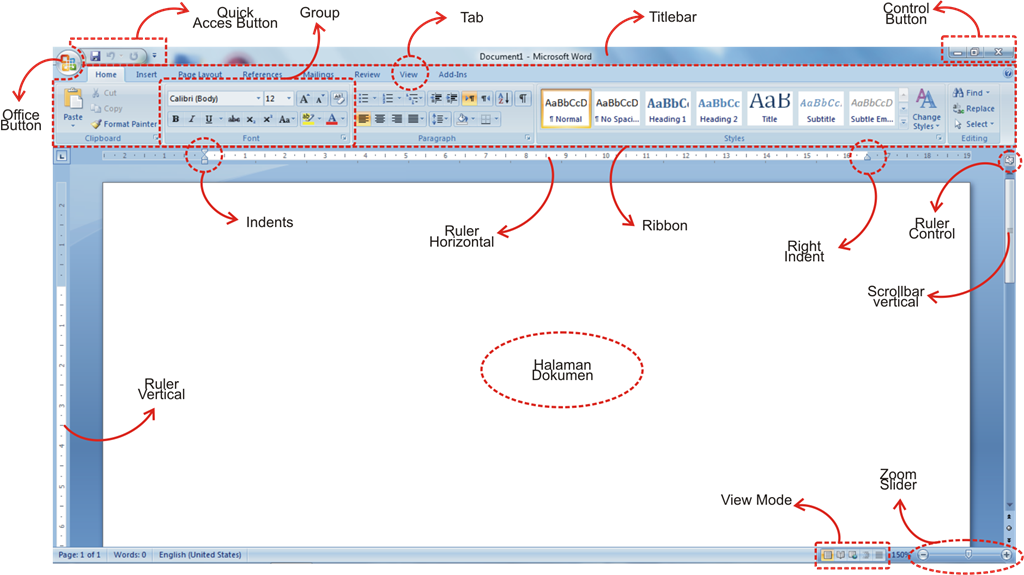Image resolution: width=1024 pixels, height=575 pixels.
Task: Click Find in the Editing group
Action: 971,93
